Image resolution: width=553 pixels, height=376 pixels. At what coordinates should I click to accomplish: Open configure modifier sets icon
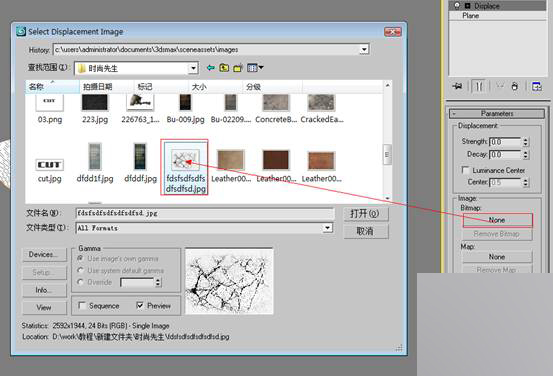pyautogui.click(x=537, y=86)
